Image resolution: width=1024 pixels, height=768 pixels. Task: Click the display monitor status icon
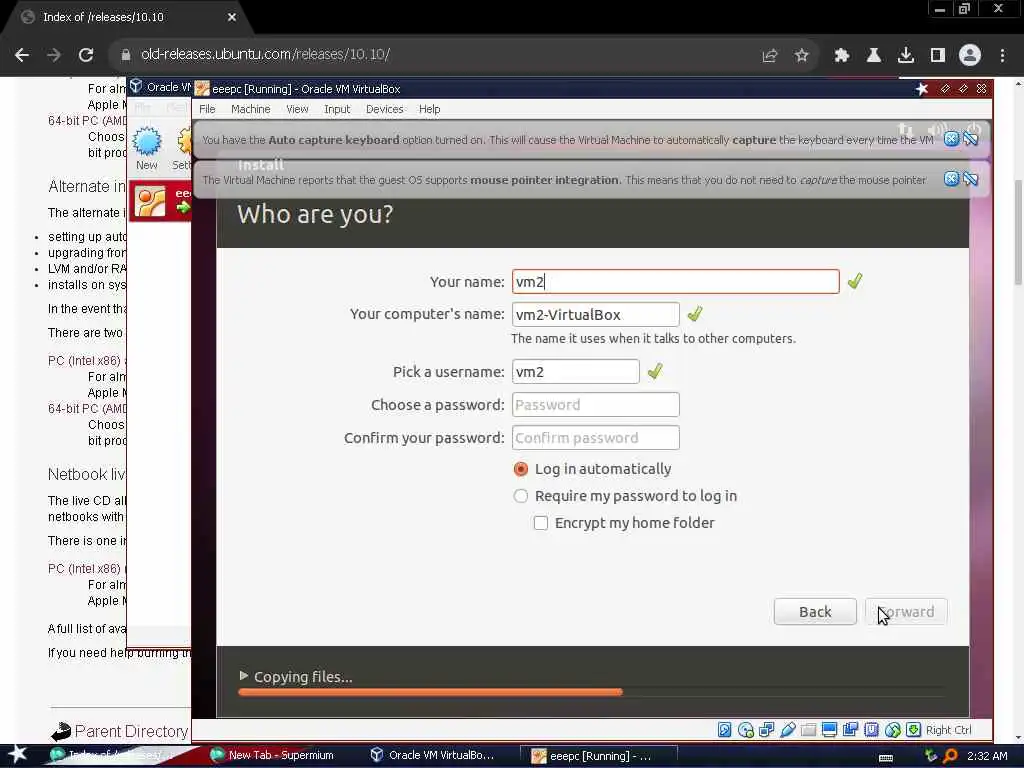coord(829,729)
